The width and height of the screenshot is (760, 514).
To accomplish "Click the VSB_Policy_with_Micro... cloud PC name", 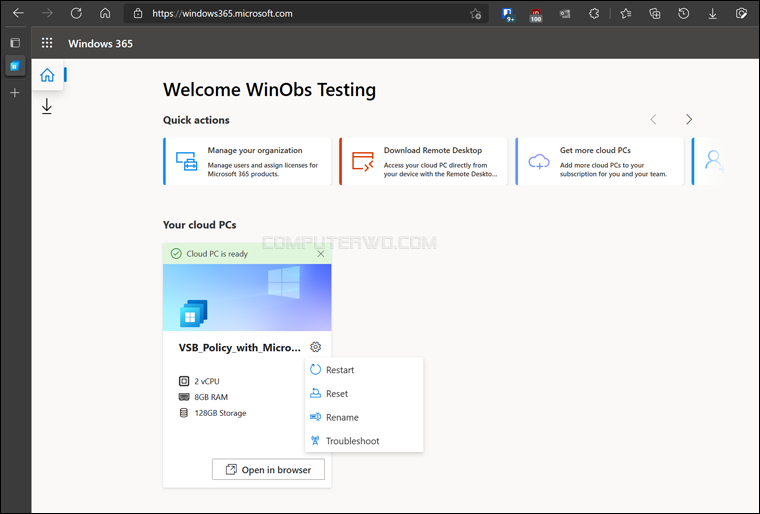I will (239, 348).
